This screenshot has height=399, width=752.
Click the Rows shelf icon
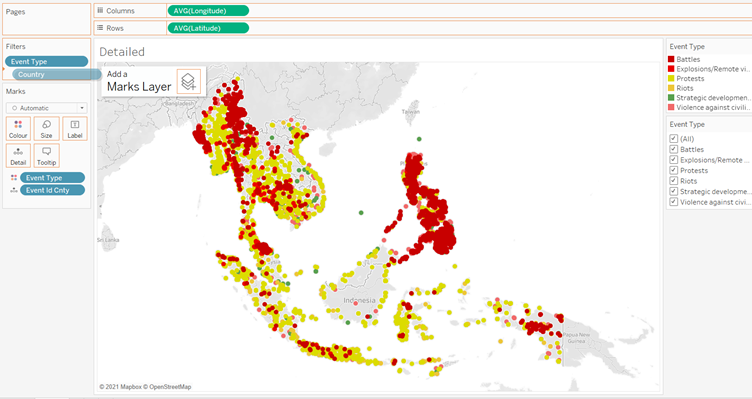pyautogui.click(x=100, y=28)
